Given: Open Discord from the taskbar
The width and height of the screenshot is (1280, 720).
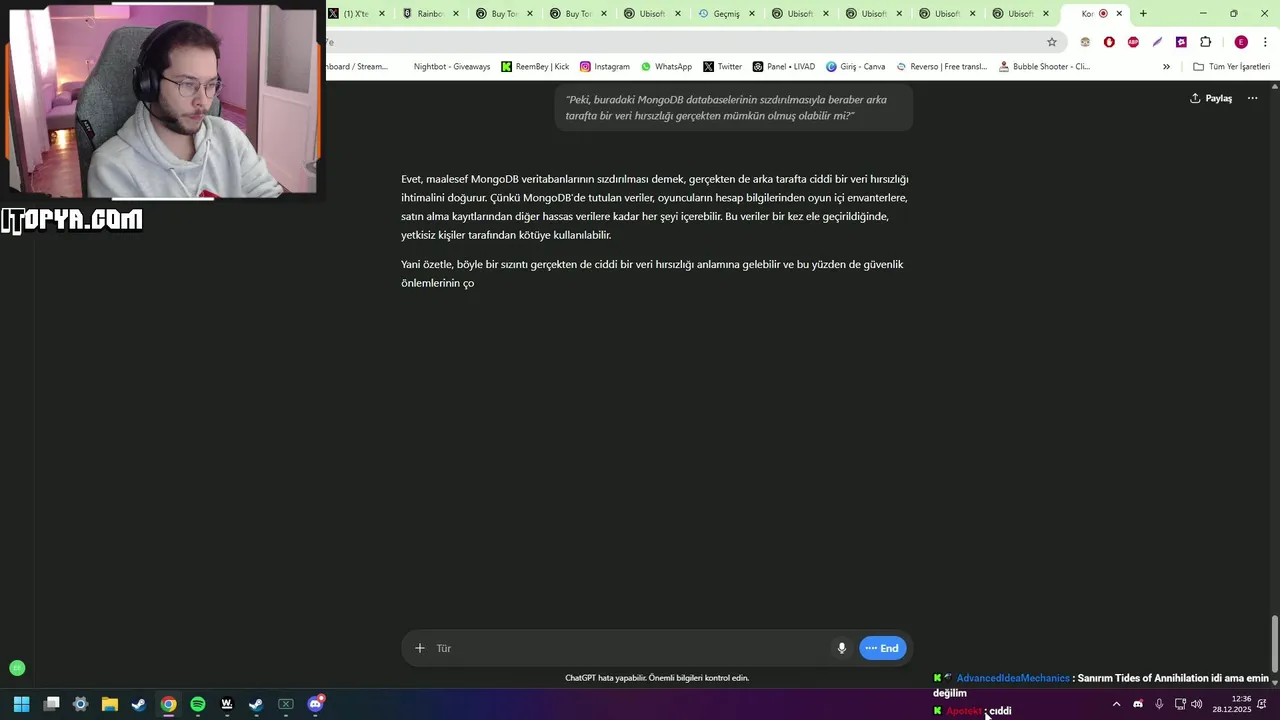Looking at the screenshot, I should tap(316, 704).
